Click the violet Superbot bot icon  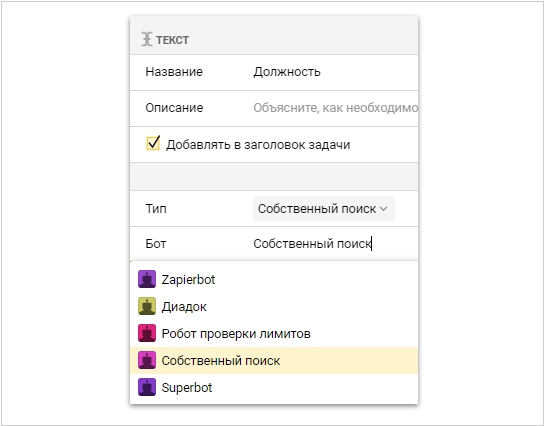click(x=147, y=387)
